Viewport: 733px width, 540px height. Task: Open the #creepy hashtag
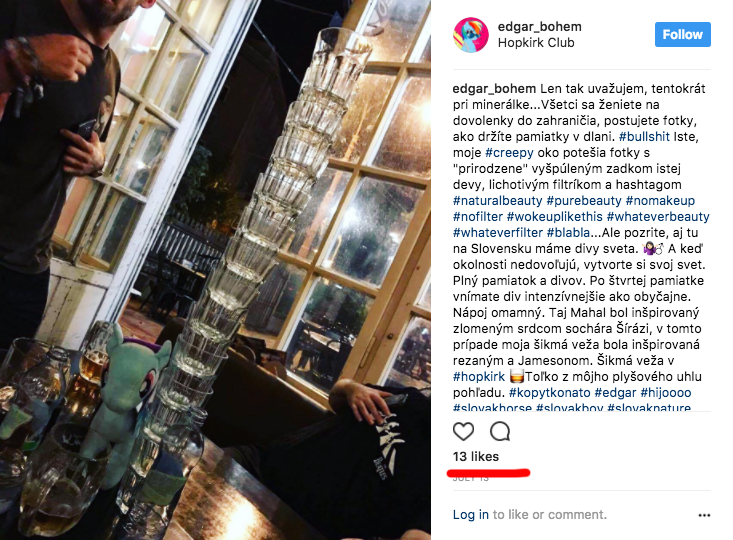click(509, 152)
